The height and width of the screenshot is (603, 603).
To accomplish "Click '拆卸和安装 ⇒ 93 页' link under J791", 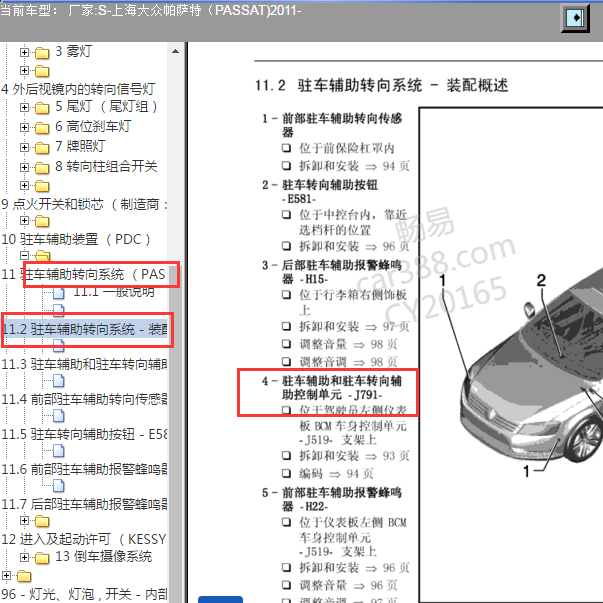I will pos(355,456).
